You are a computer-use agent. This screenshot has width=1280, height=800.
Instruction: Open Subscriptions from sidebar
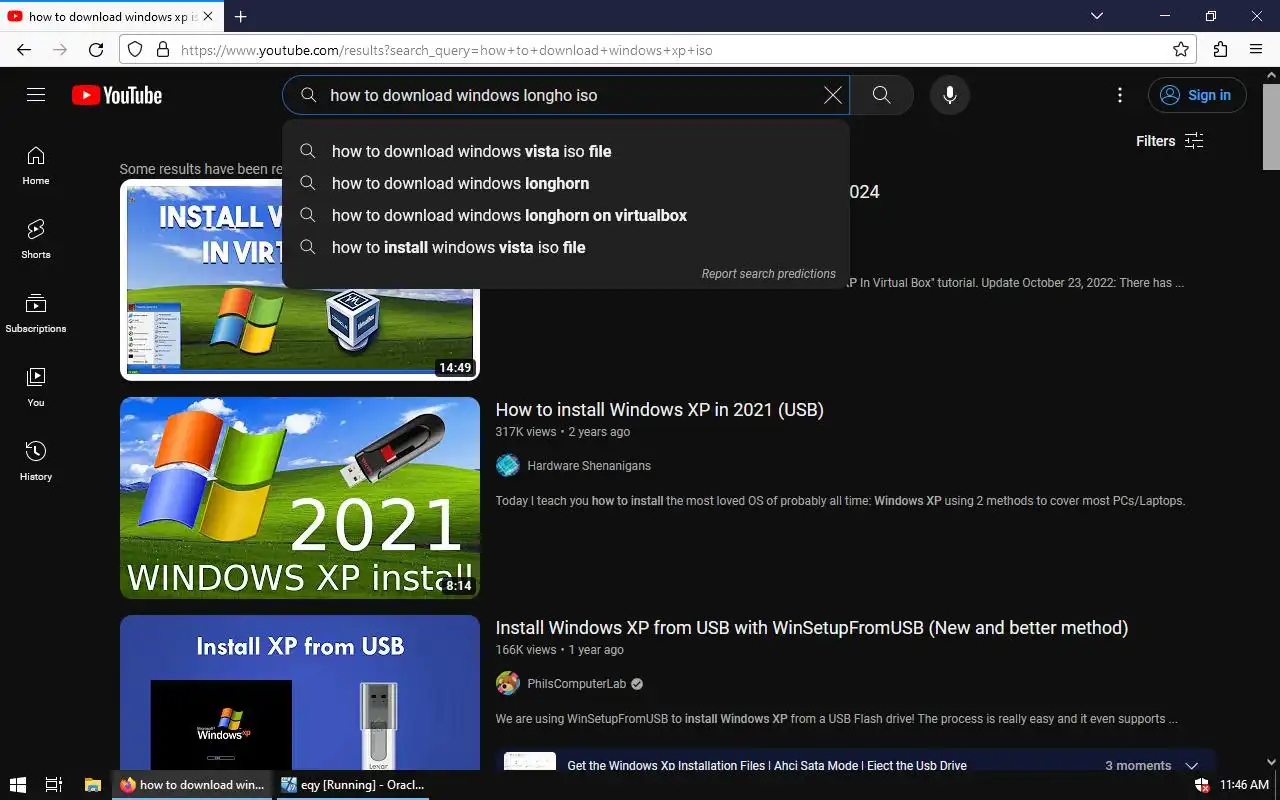click(x=36, y=314)
